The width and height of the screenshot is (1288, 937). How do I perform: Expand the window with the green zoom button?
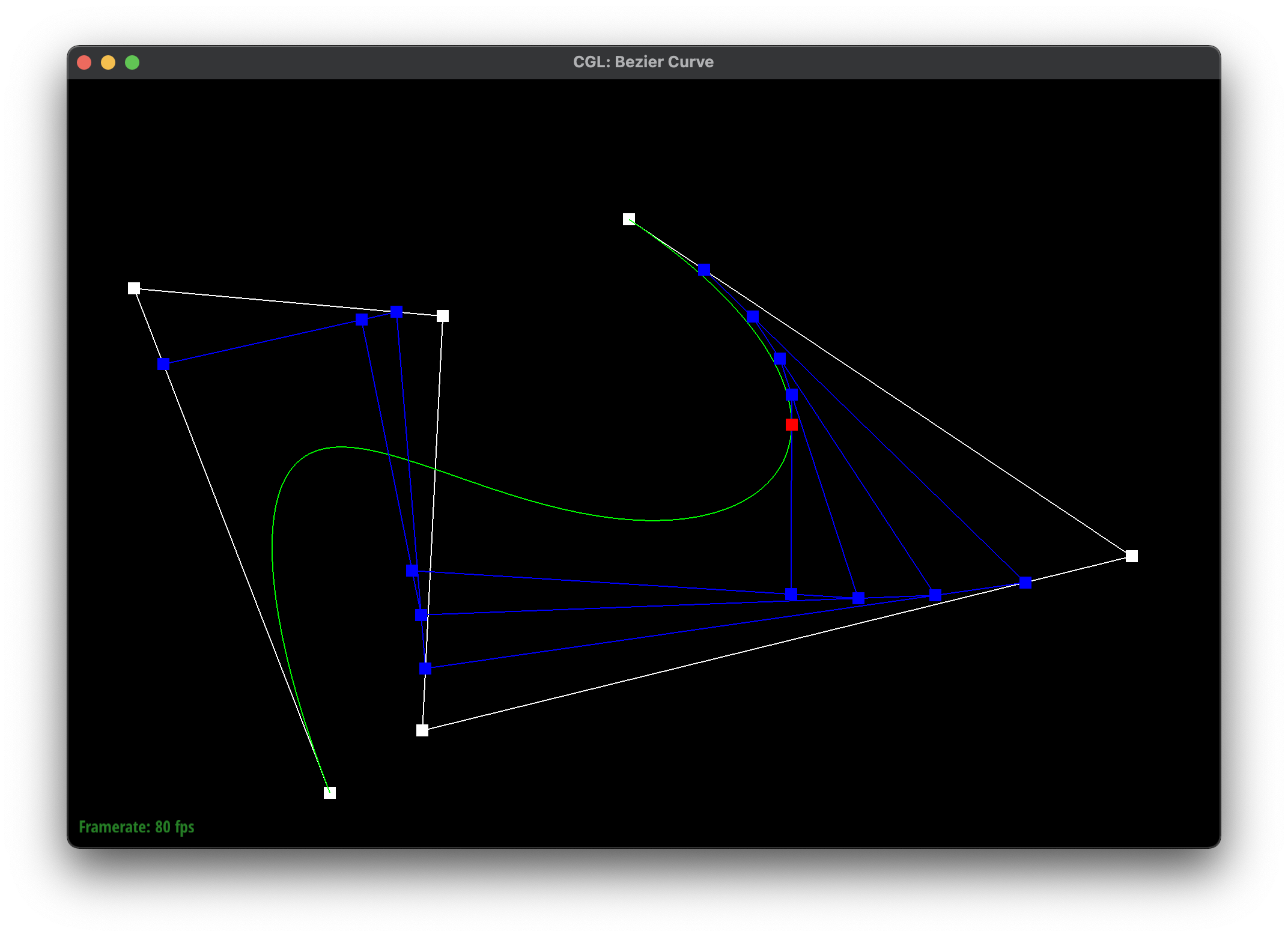point(132,62)
